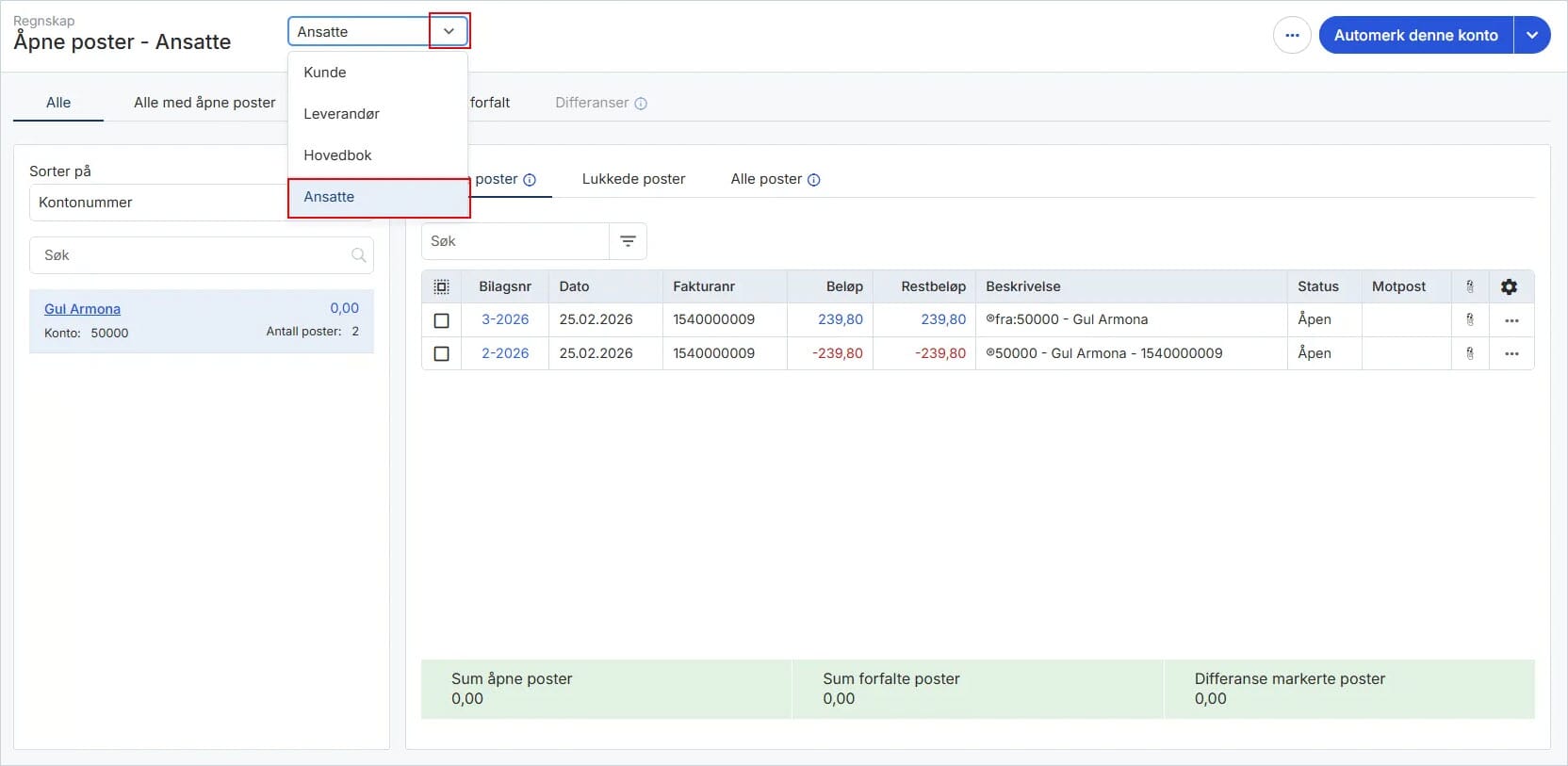Choose Kunde from the dropdown list
The image size is (1568, 766).
click(378, 73)
